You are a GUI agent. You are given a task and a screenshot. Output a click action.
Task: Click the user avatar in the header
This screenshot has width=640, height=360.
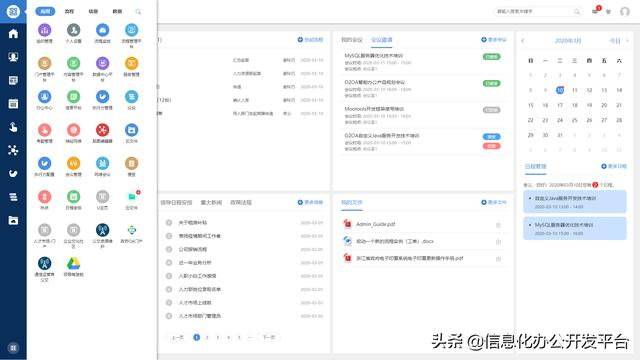point(624,11)
